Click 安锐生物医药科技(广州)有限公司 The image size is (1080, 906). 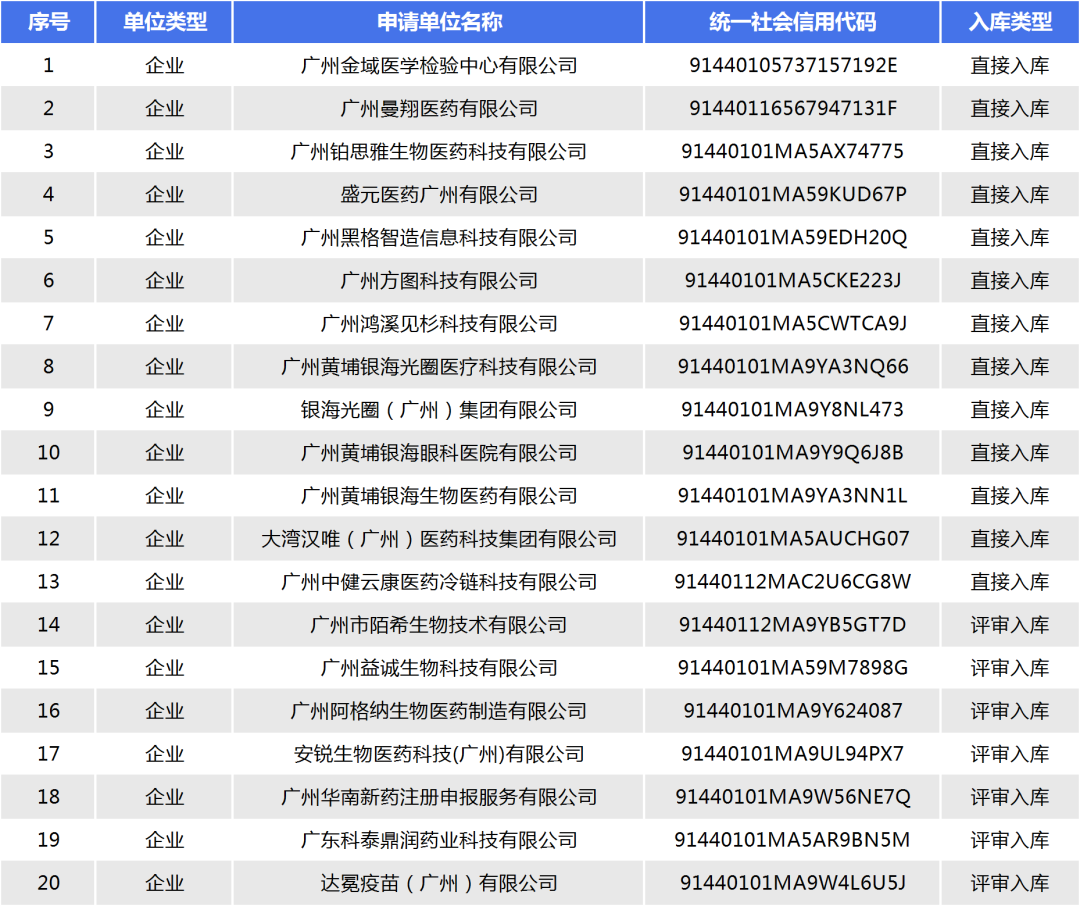pos(439,754)
